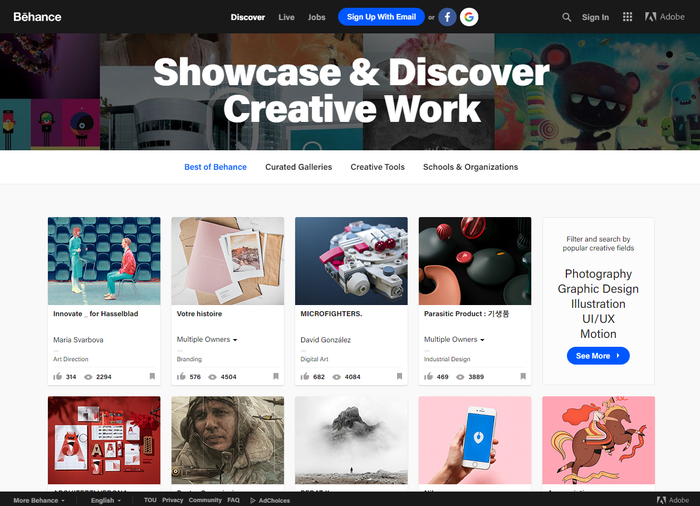This screenshot has height=506, width=700.
Task: Open the Jobs navigation item
Action: [x=317, y=17]
